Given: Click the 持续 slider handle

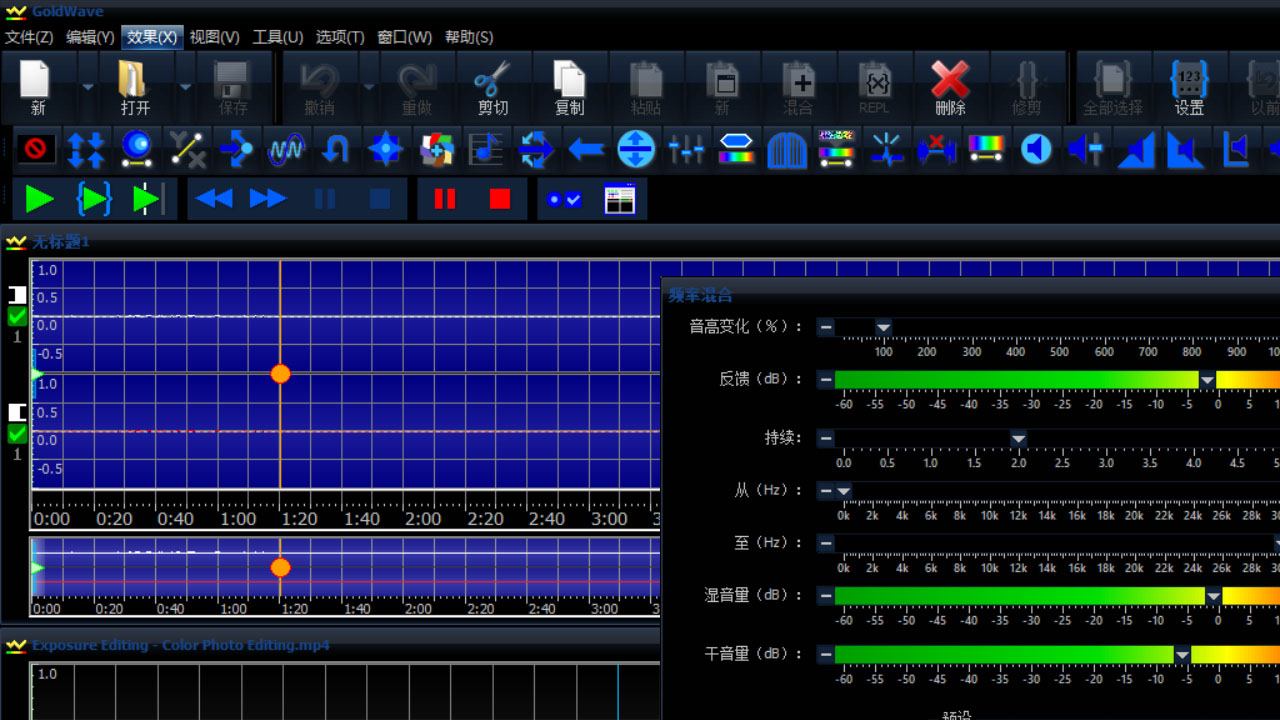Looking at the screenshot, I should 1018,439.
